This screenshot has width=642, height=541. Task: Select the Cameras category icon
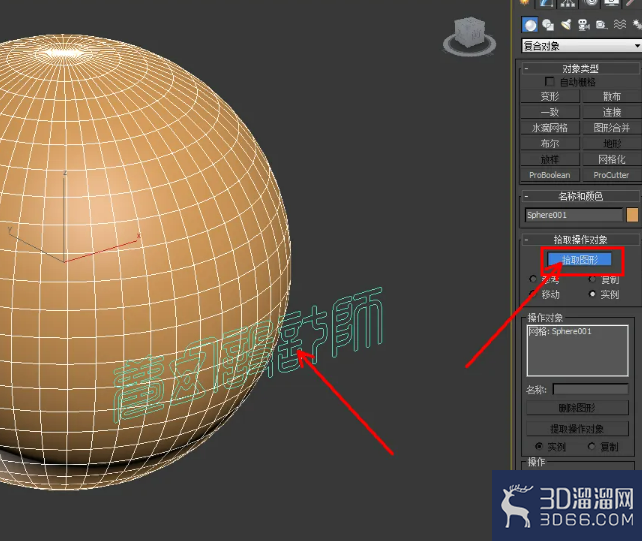click(583, 25)
